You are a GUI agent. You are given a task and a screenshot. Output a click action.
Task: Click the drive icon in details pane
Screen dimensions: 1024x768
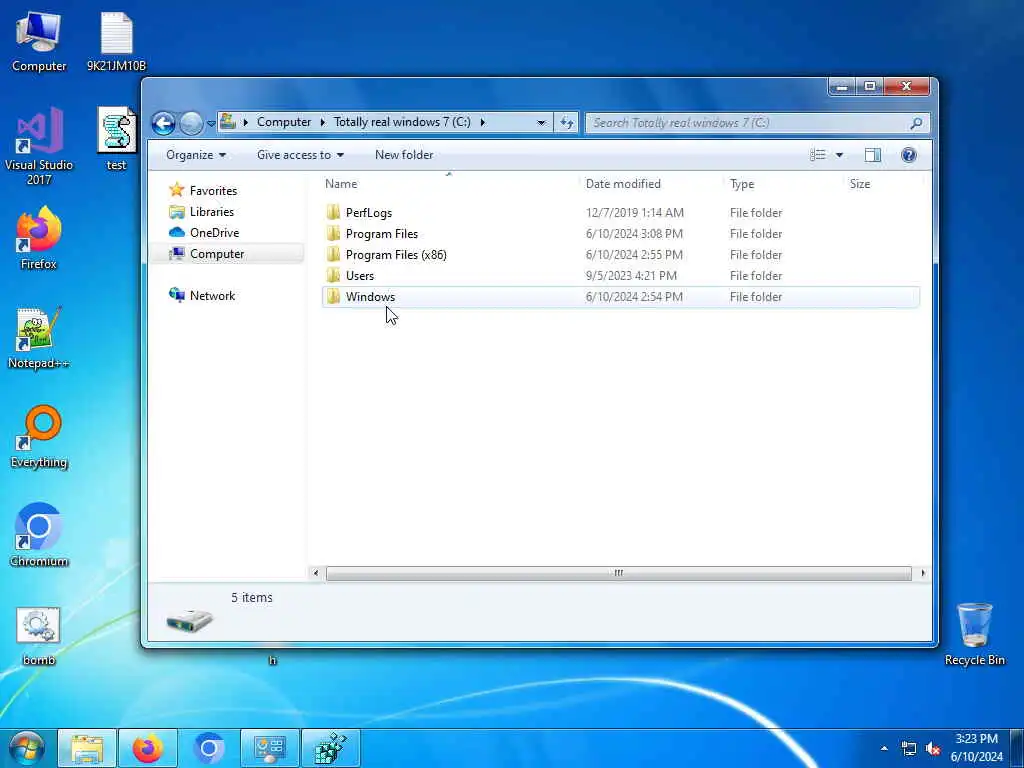189,620
